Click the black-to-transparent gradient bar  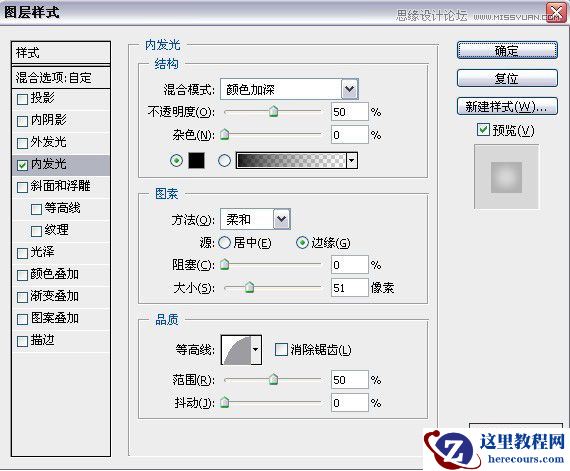[292, 160]
